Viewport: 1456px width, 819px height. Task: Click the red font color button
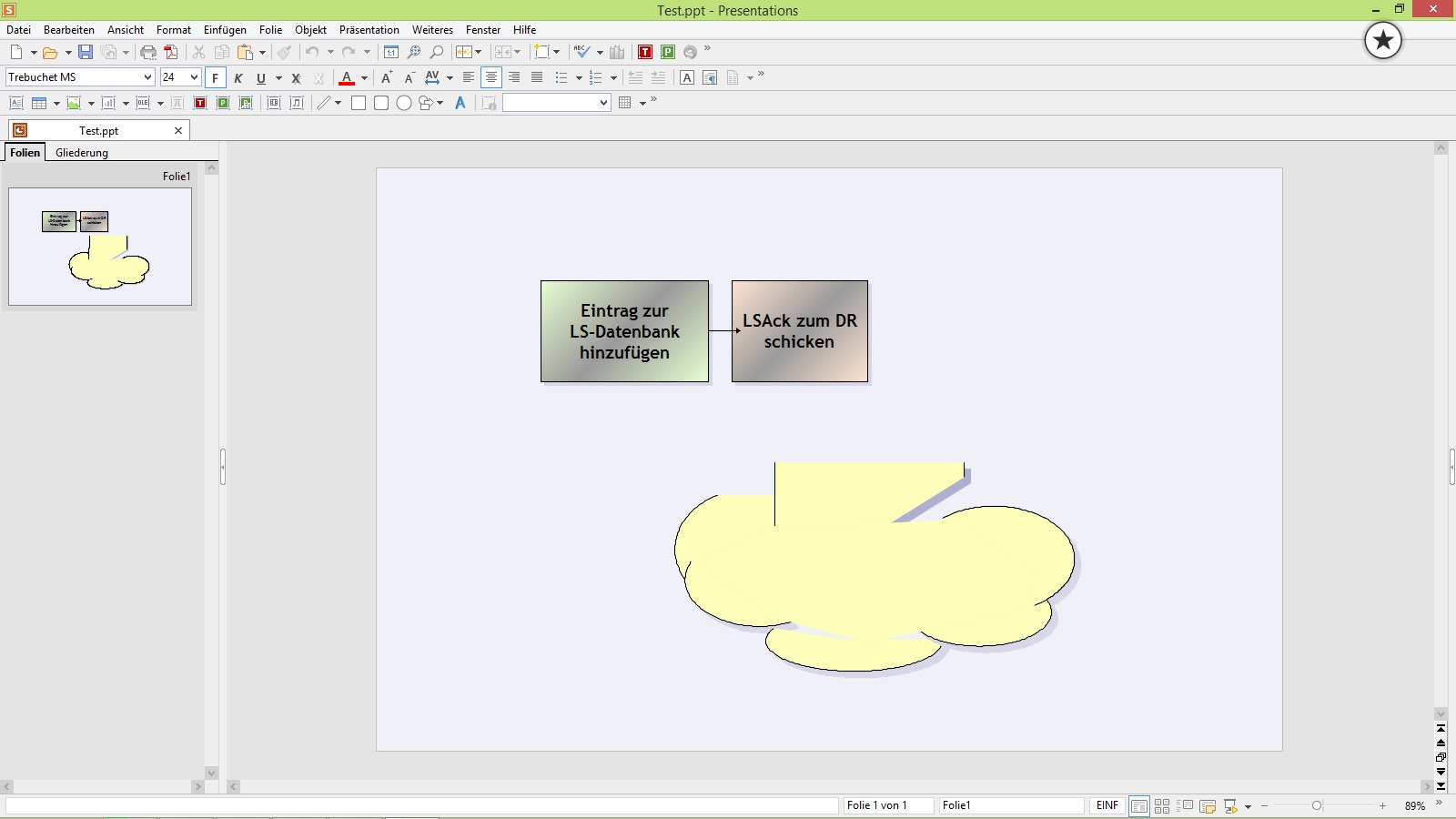point(347,77)
